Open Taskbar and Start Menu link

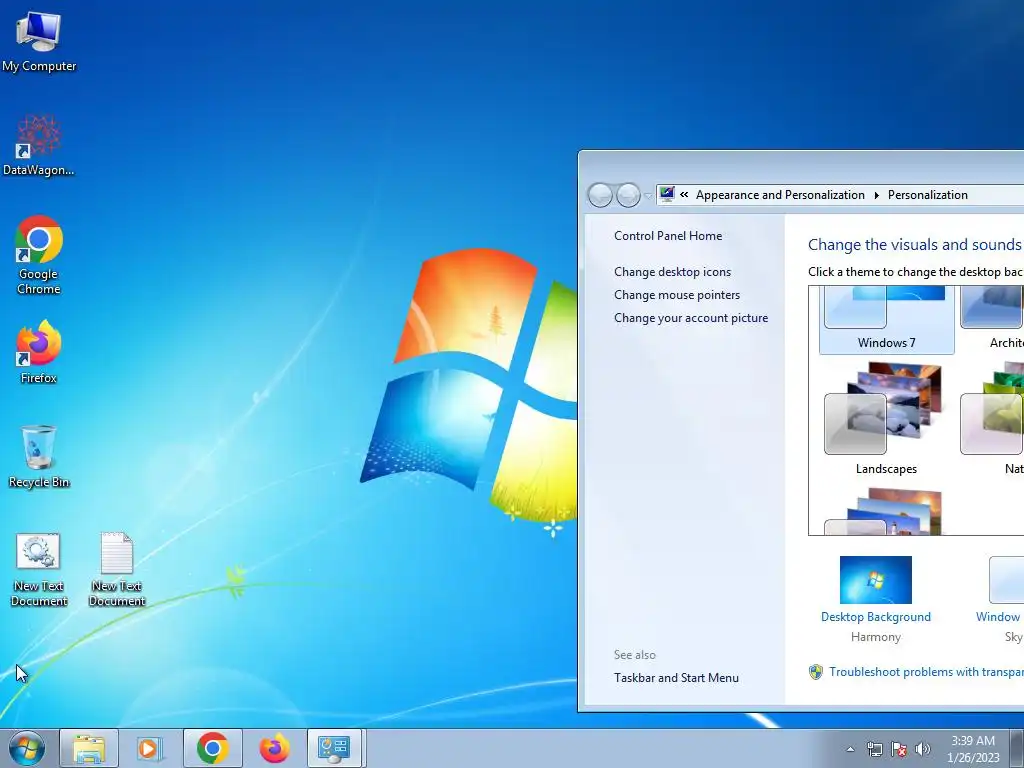point(676,678)
